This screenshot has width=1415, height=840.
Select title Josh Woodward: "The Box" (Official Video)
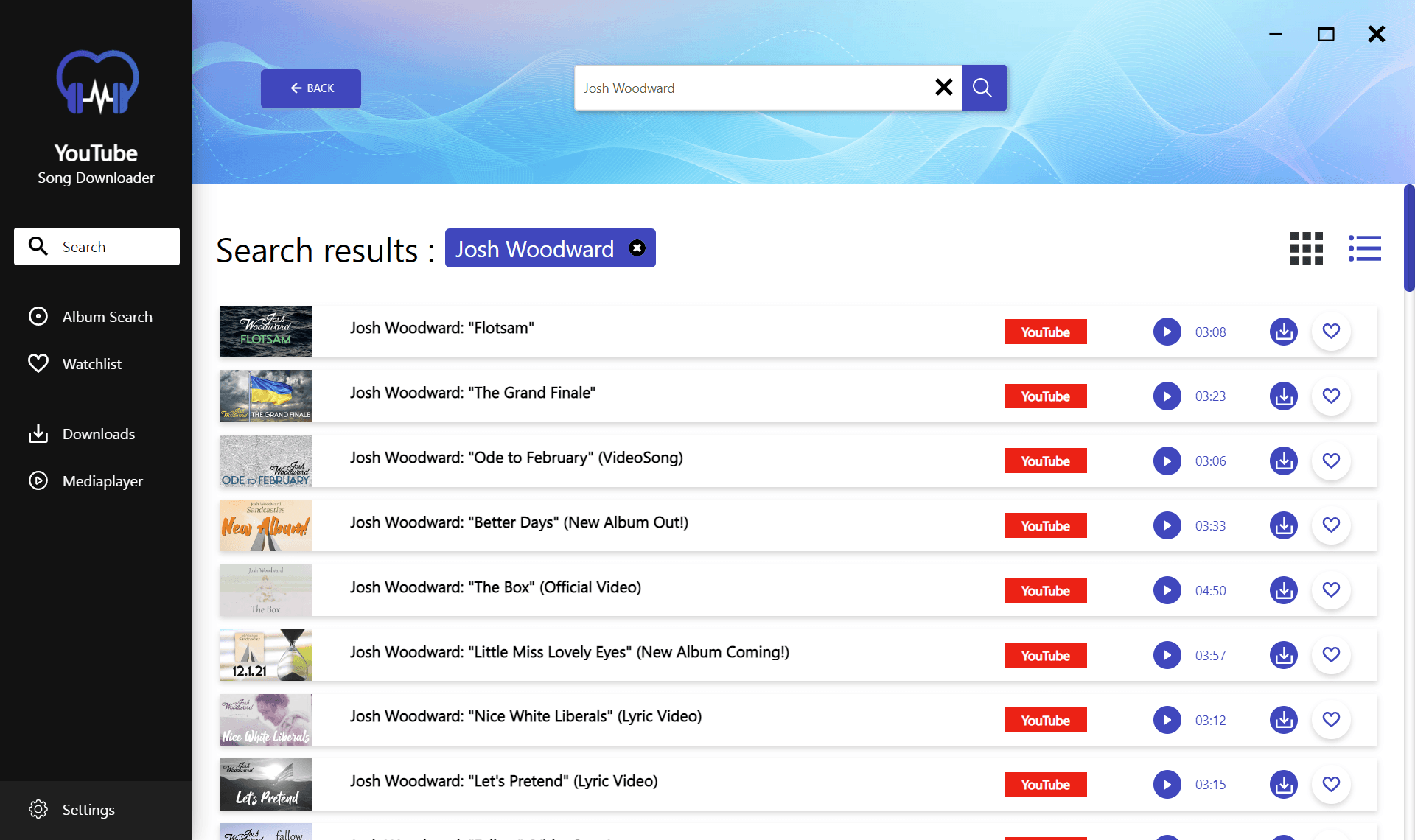click(495, 587)
